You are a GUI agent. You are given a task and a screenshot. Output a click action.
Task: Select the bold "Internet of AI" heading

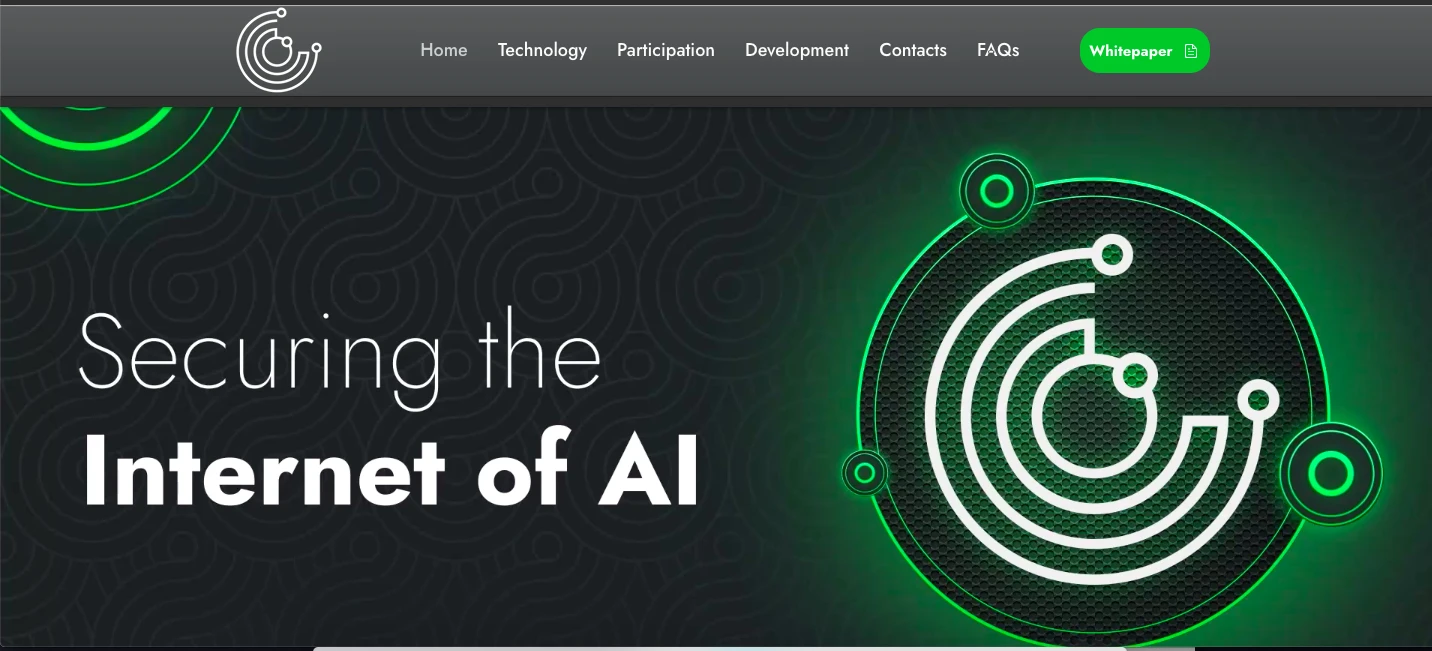click(x=390, y=470)
